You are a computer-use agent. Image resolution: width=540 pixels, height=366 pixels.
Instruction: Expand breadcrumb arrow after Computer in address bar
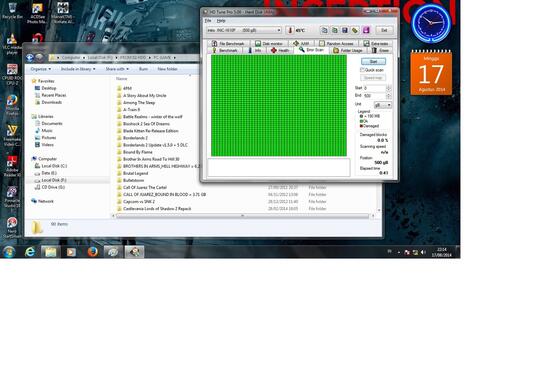(x=84, y=57)
